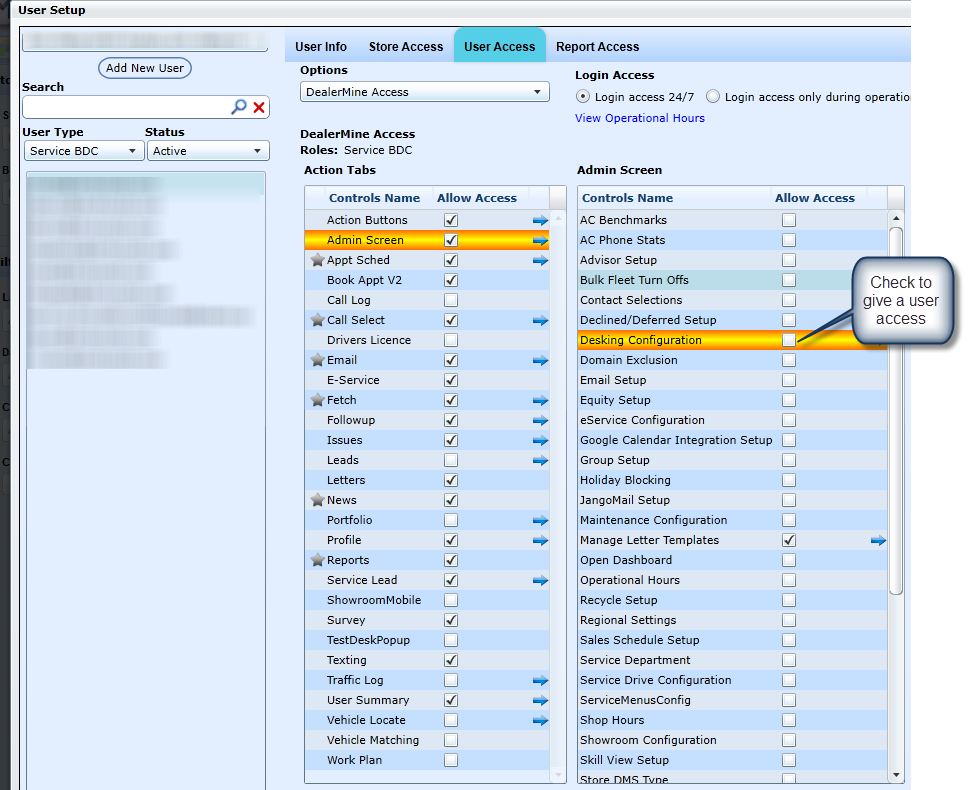This screenshot has height=790, width=973.
Task: Click the blue arrow beside Traffic Log
Action: pyautogui.click(x=540, y=680)
